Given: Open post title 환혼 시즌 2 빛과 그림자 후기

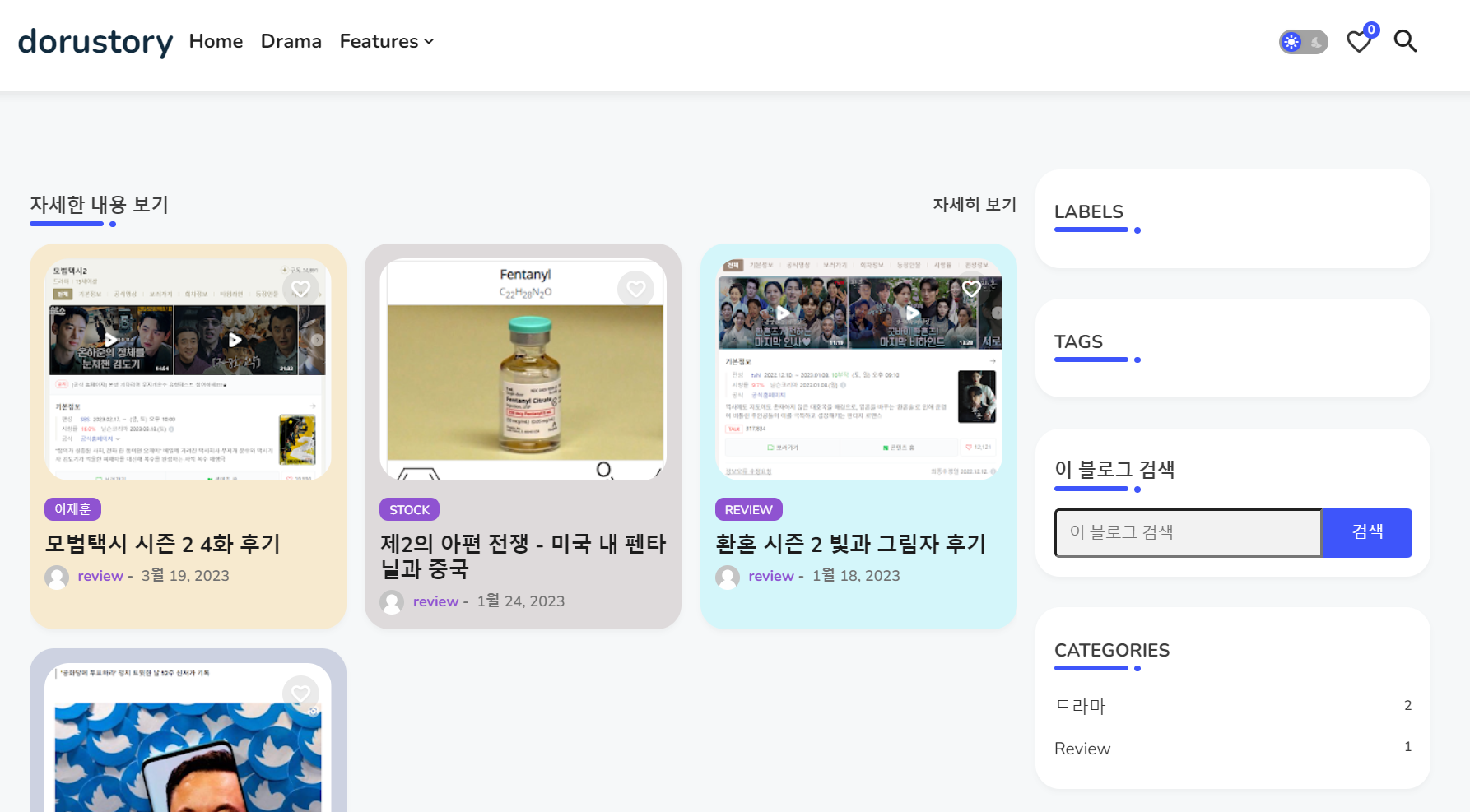Looking at the screenshot, I should 850,544.
